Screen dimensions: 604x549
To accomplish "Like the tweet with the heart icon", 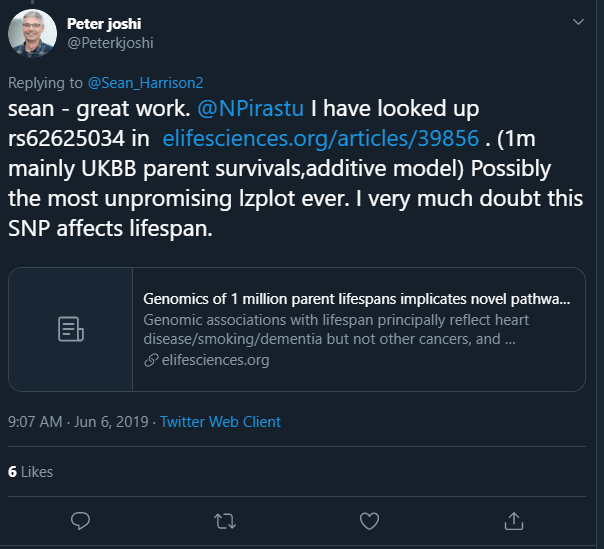I will point(369,520).
